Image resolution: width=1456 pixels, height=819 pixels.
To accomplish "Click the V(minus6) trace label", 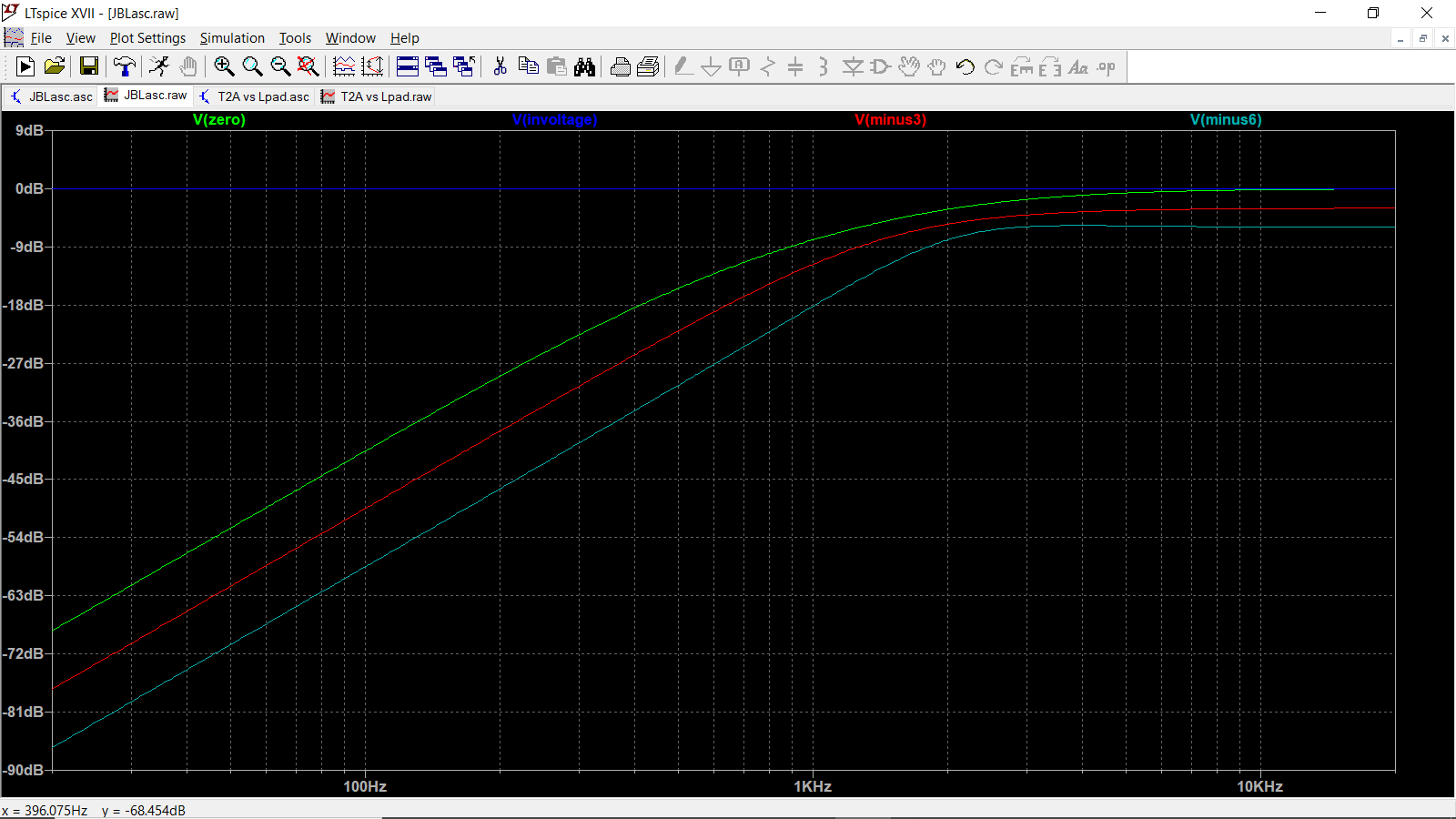I will pyautogui.click(x=1226, y=120).
